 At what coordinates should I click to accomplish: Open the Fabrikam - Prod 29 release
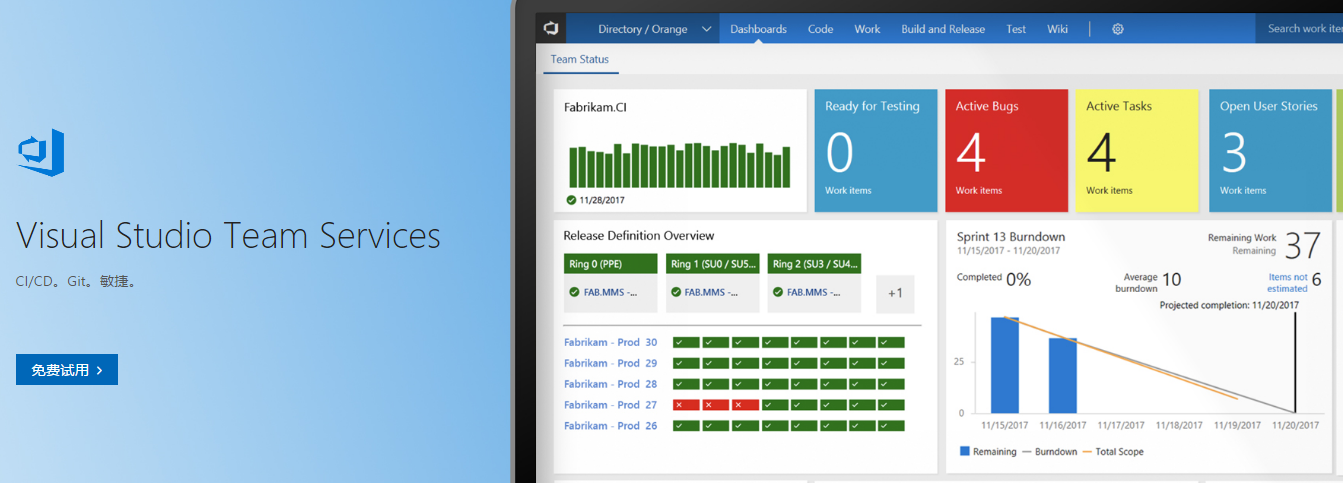click(x=610, y=363)
